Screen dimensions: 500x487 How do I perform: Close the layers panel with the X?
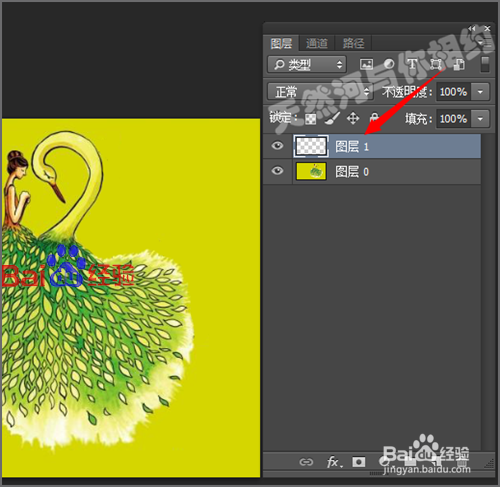(487, 29)
